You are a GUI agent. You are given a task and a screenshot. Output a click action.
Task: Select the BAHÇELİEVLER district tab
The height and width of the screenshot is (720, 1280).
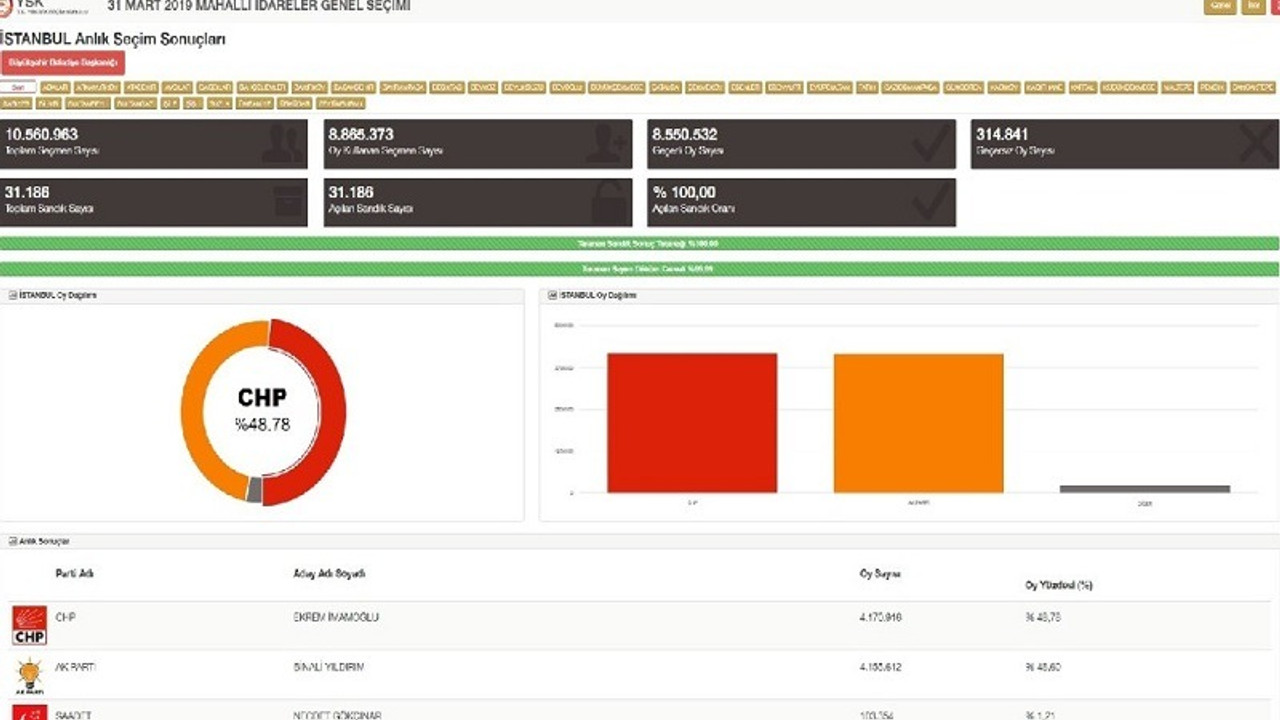coord(262,88)
